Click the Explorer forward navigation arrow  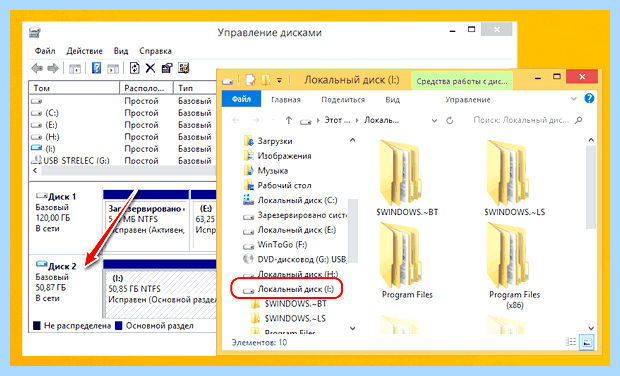point(256,120)
